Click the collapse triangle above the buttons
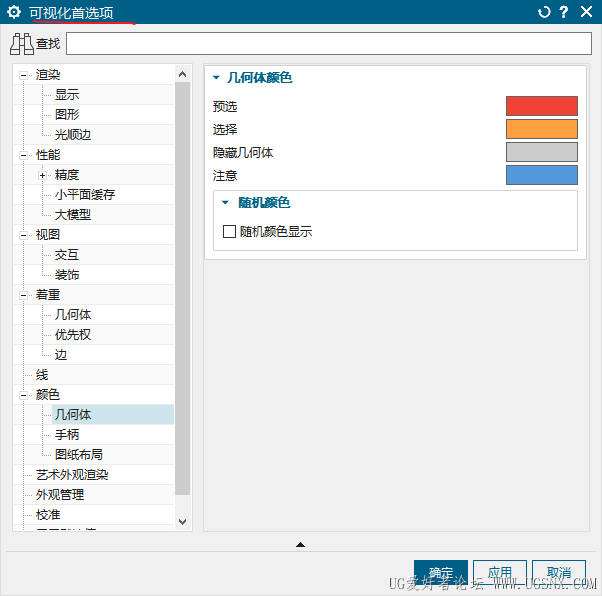The height and width of the screenshot is (596, 602). (301, 544)
